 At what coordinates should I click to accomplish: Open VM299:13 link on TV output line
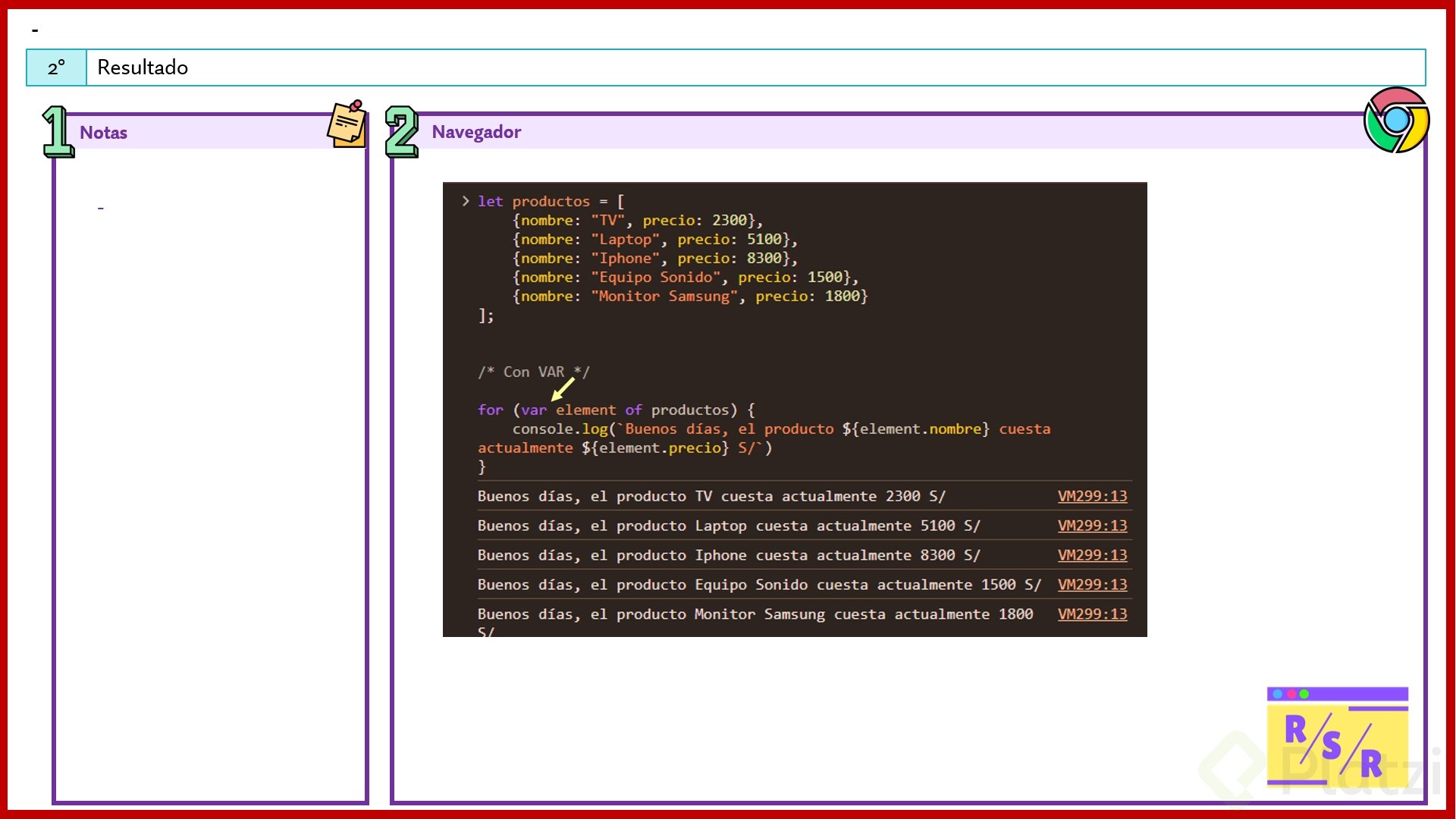pos(1092,496)
